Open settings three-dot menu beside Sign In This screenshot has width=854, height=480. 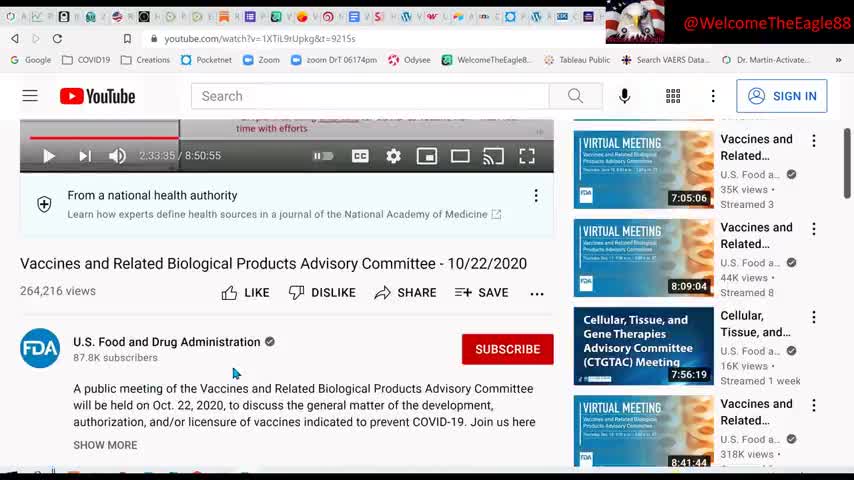[x=713, y=96]
